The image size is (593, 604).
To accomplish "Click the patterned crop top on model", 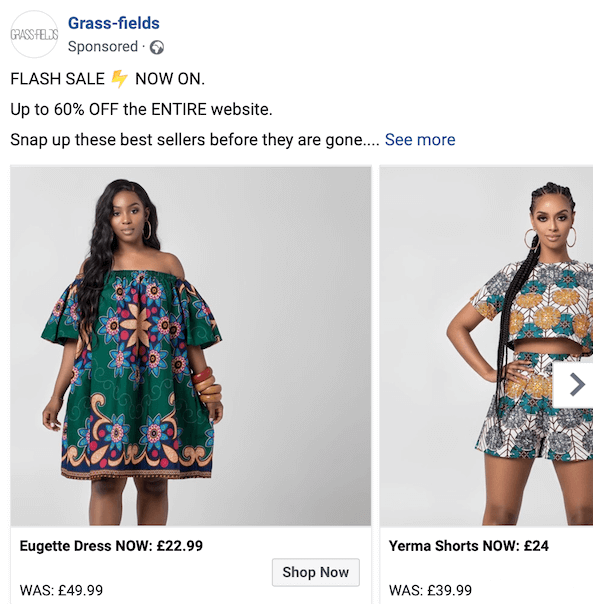I will [x=534, y=304].
